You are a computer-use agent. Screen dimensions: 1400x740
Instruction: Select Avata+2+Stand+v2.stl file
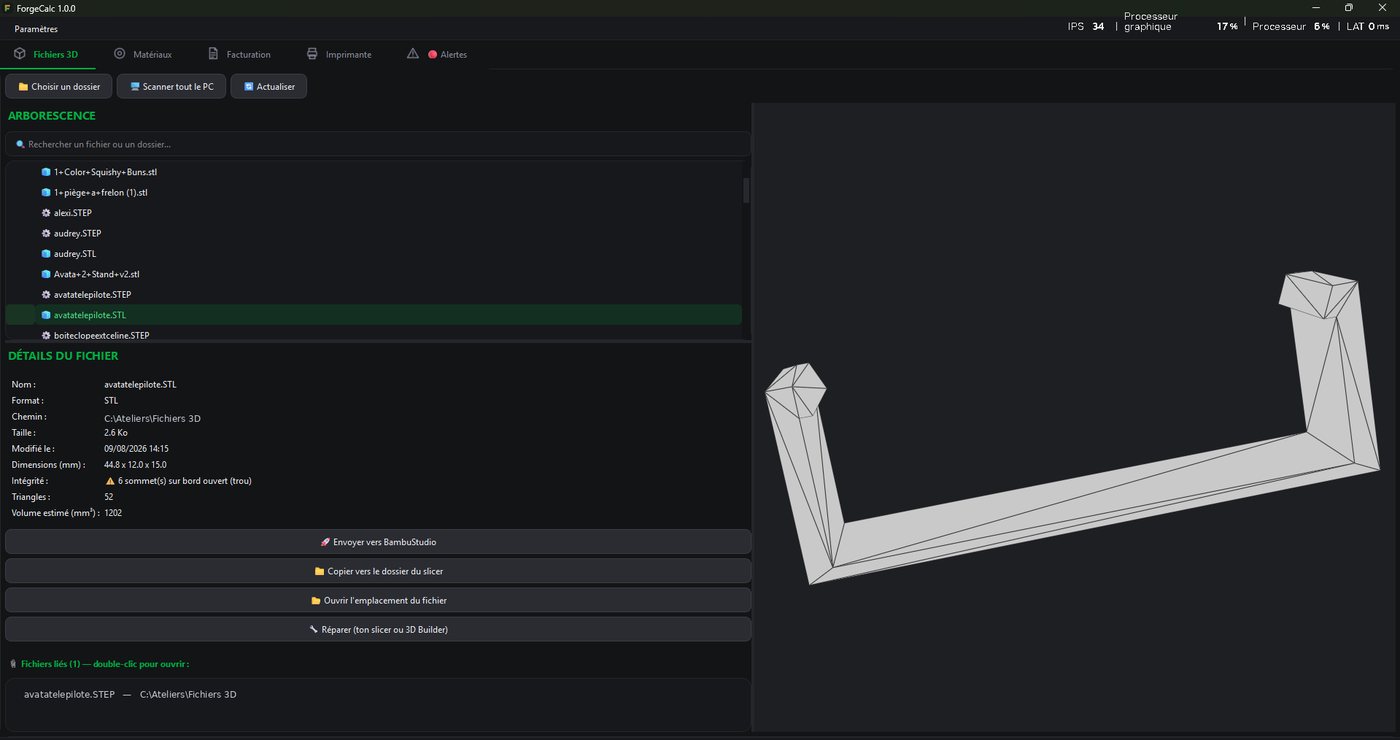[374, 274]
